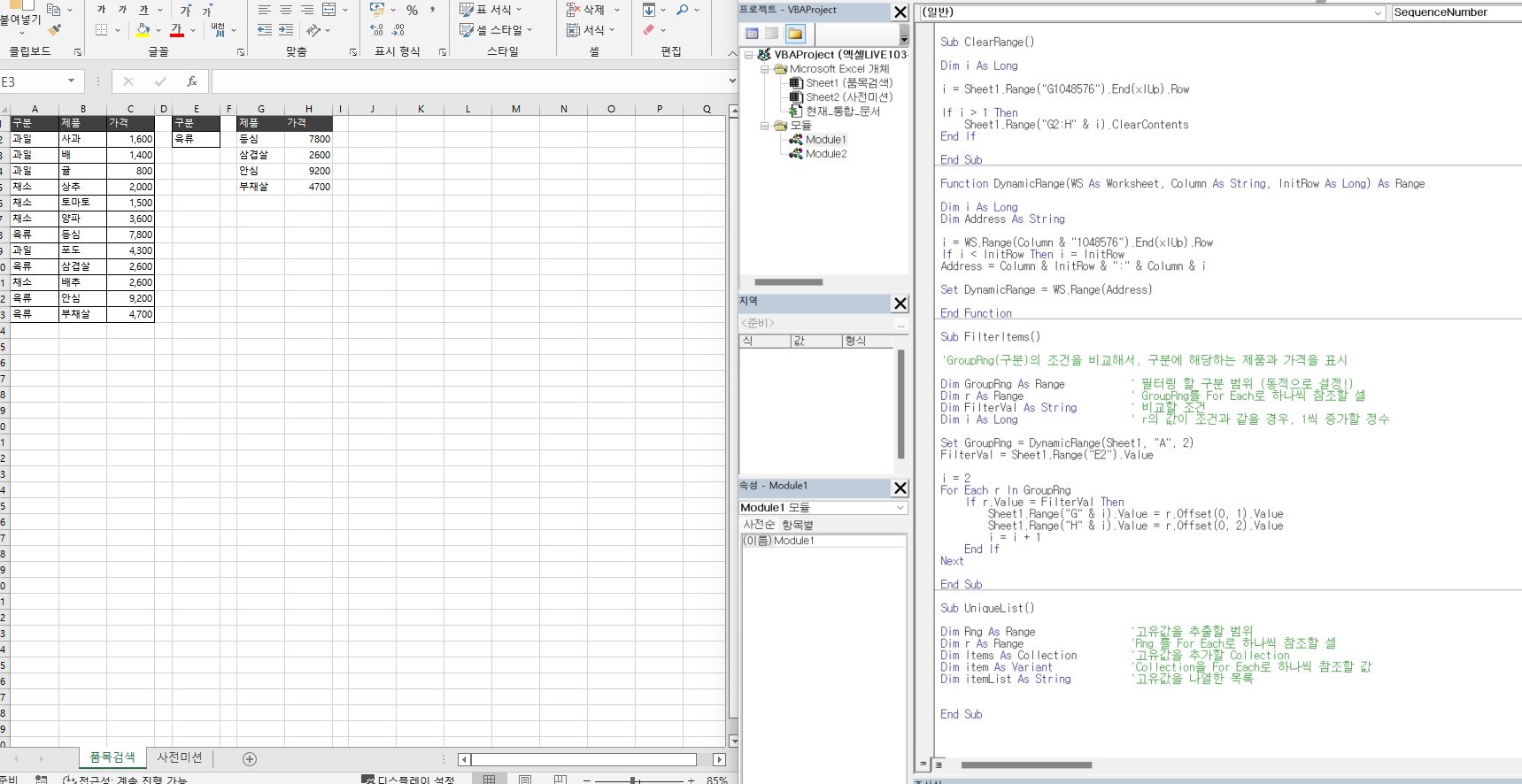Increase font size icon

click(x=185, y=10)
